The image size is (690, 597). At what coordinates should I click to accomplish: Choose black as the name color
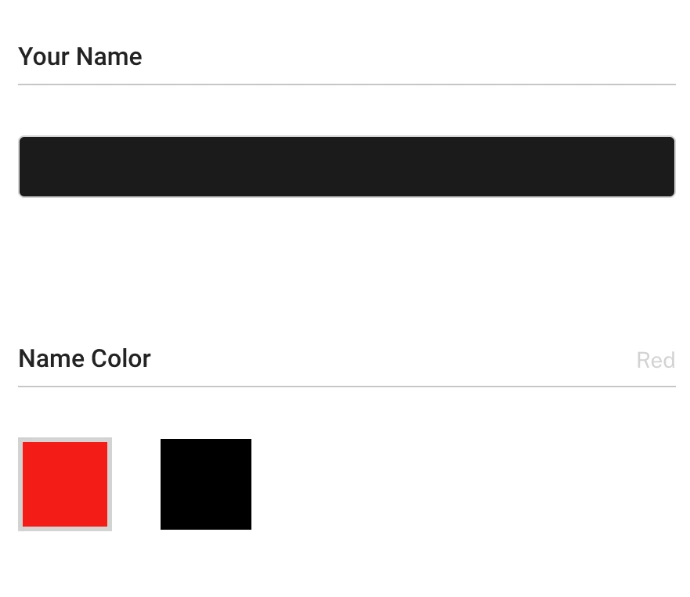tap(206, 484)
